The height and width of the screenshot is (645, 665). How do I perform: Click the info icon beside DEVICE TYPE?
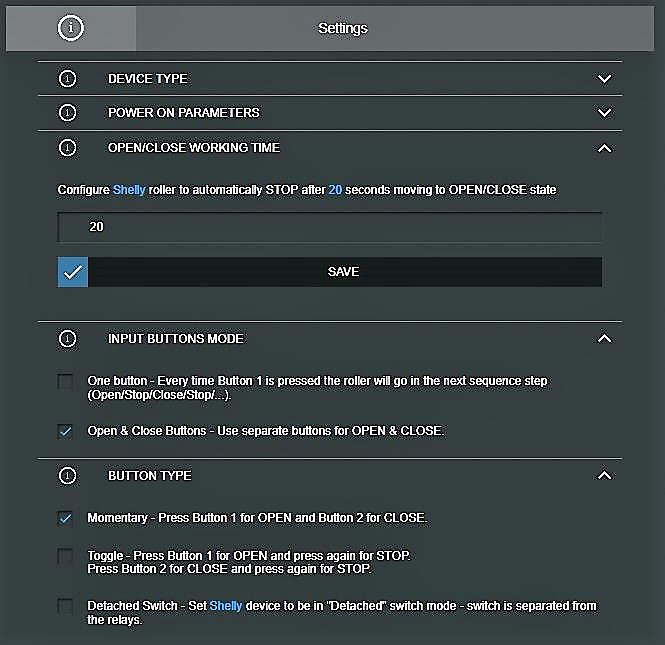[68, 79]
